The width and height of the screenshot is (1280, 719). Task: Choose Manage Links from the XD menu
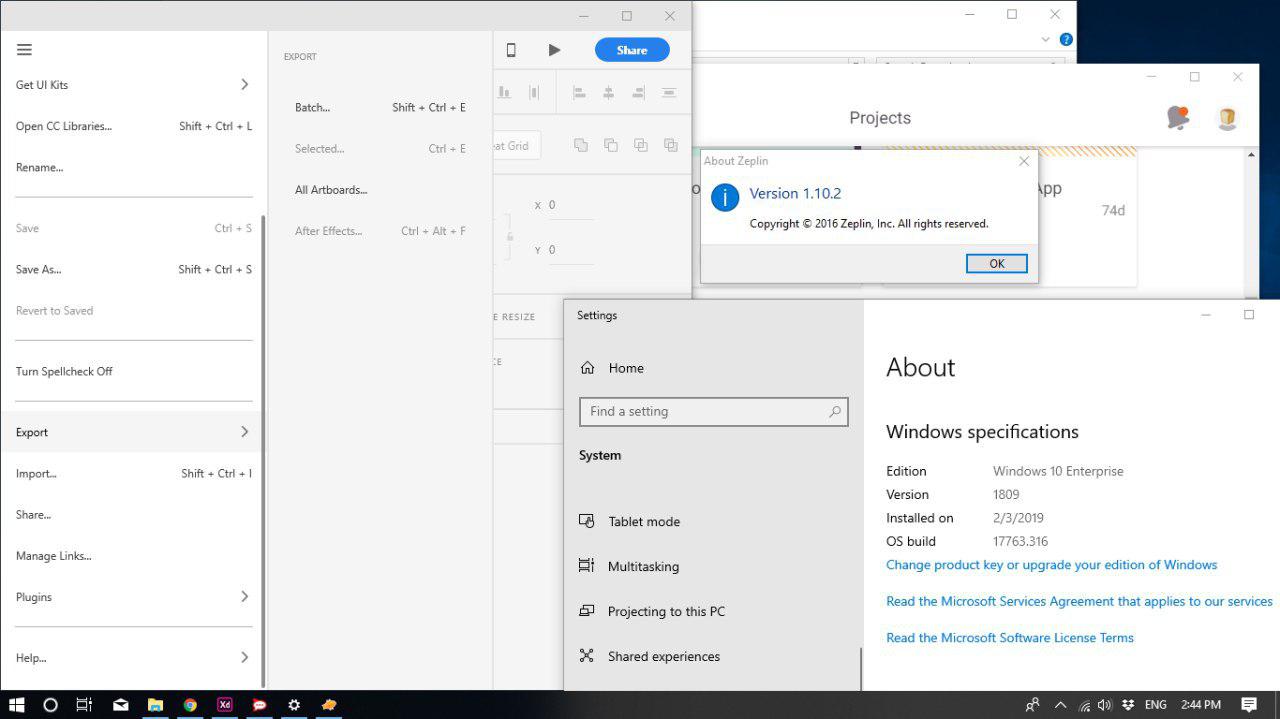coord(134,556)
